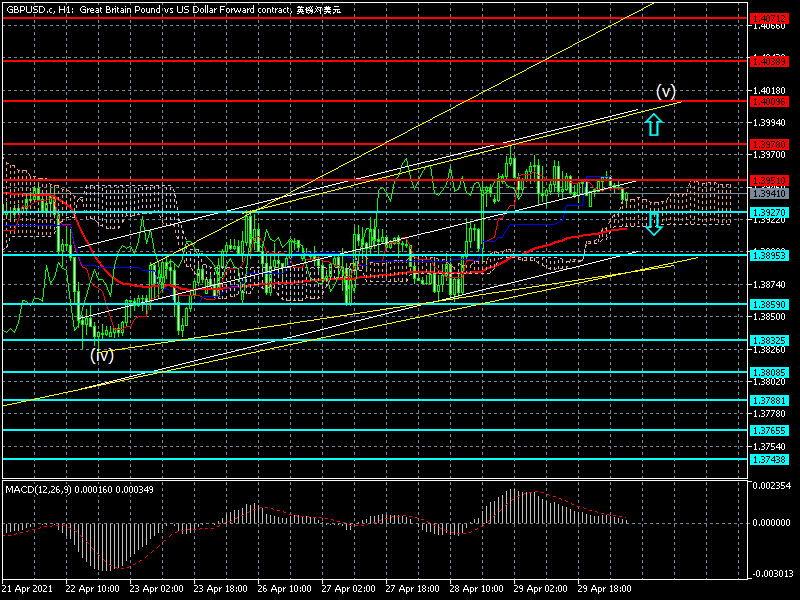Click the 21 Apr 2021 time label

(28, 589)
